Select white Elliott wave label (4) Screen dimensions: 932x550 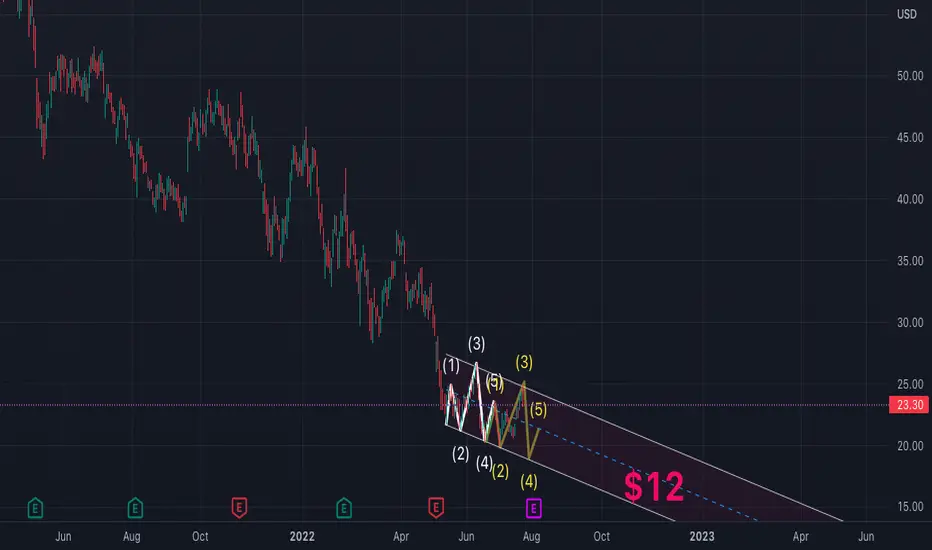click(x=484, y=463)
